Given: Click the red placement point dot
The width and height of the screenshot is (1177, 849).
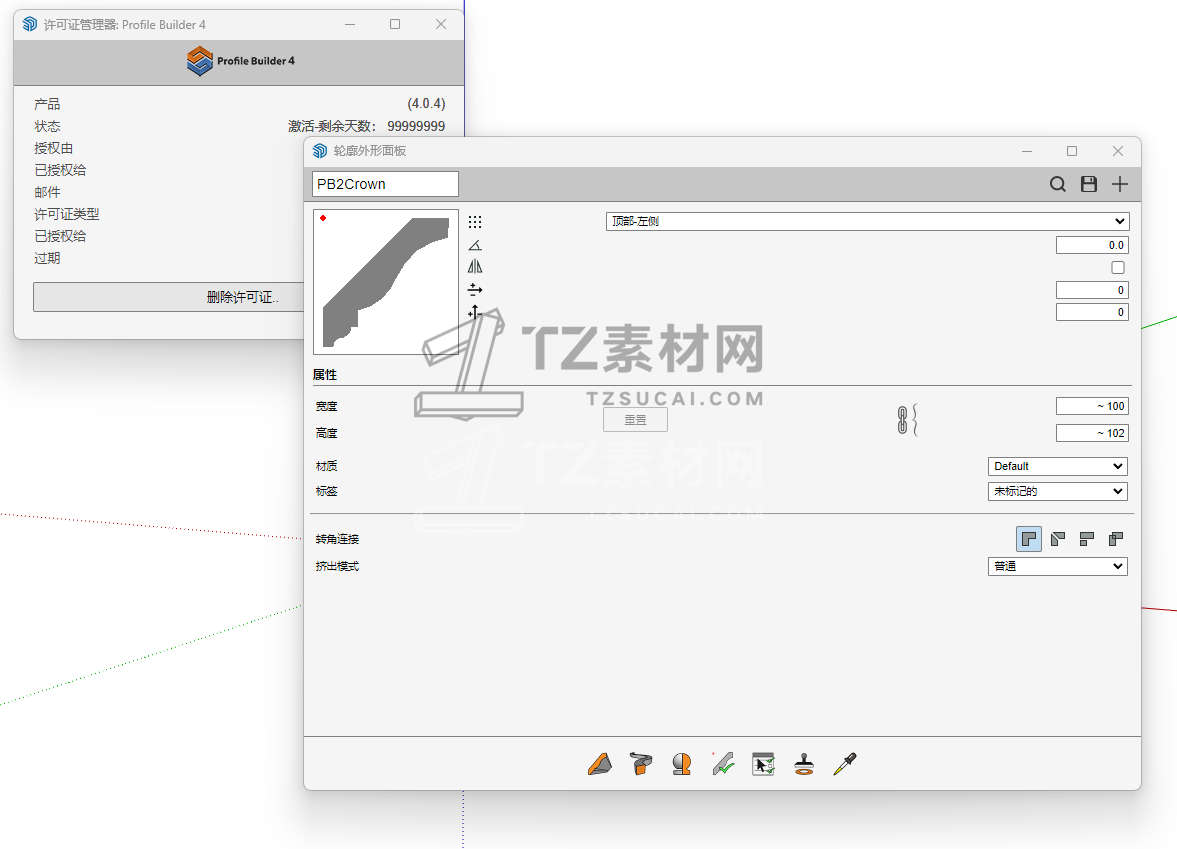Looking at the screenshot, I should (x=323, y=218).
